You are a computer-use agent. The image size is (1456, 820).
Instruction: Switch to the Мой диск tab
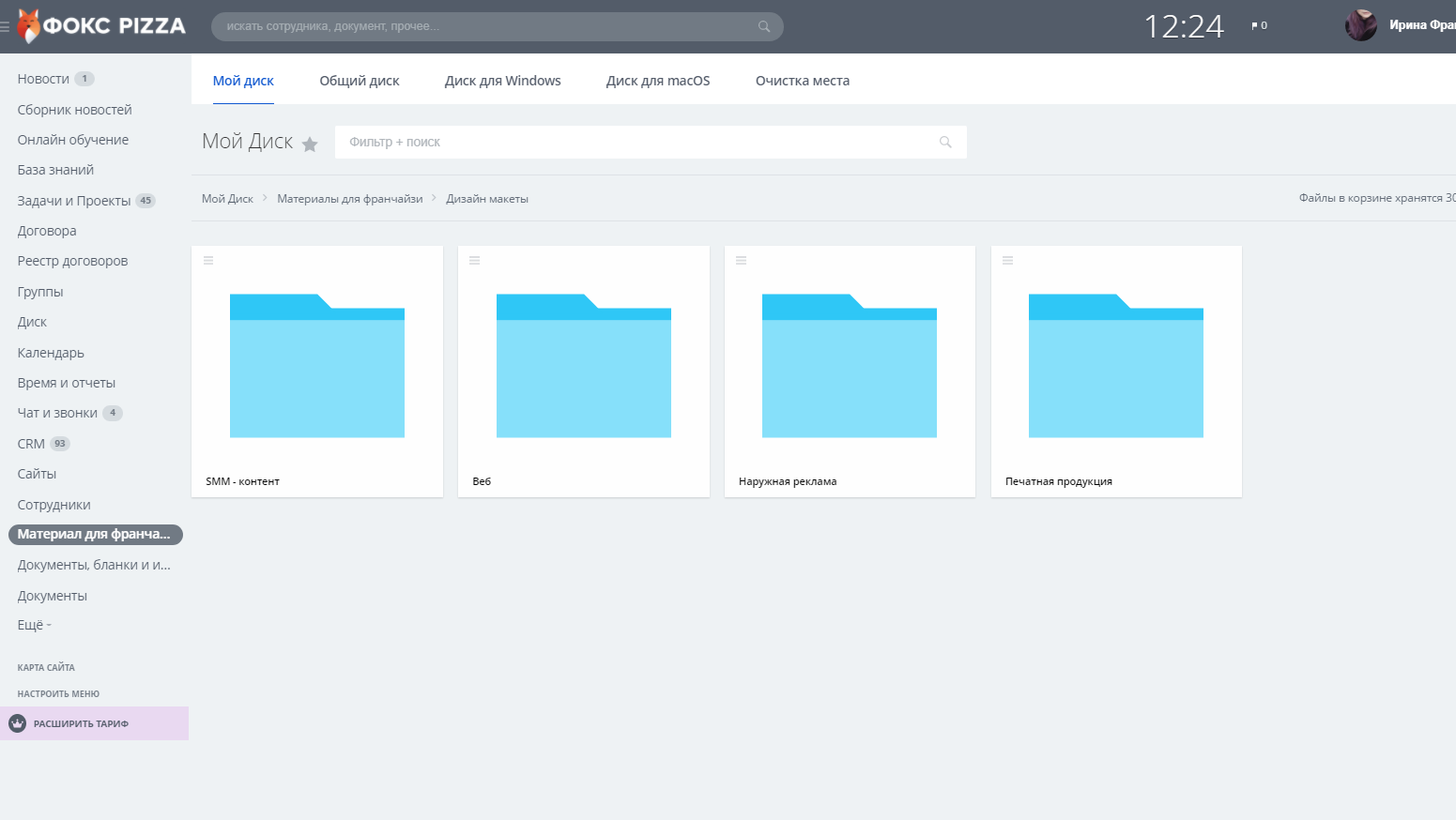point(243,81)
